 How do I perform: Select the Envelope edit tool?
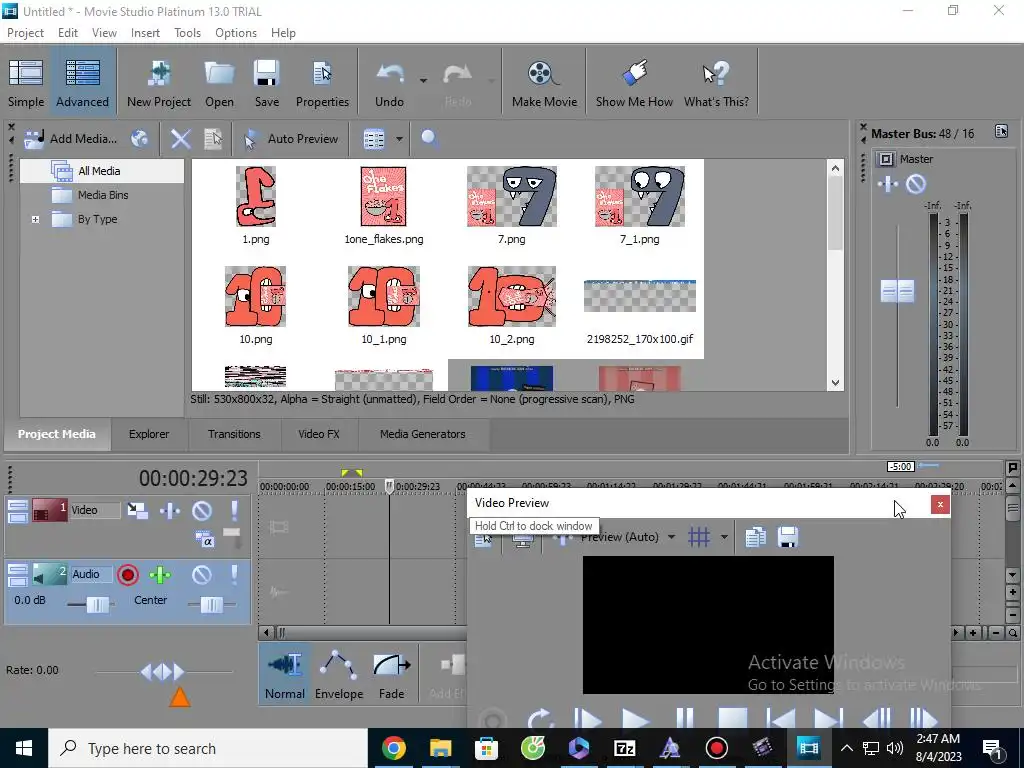[x=339, y=675]
